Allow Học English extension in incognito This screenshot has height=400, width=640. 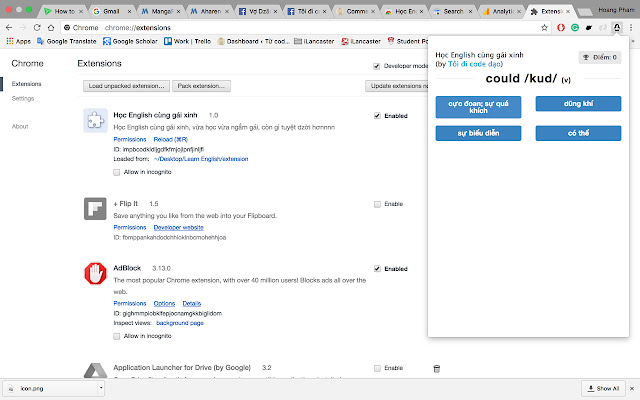click(117, 172)
